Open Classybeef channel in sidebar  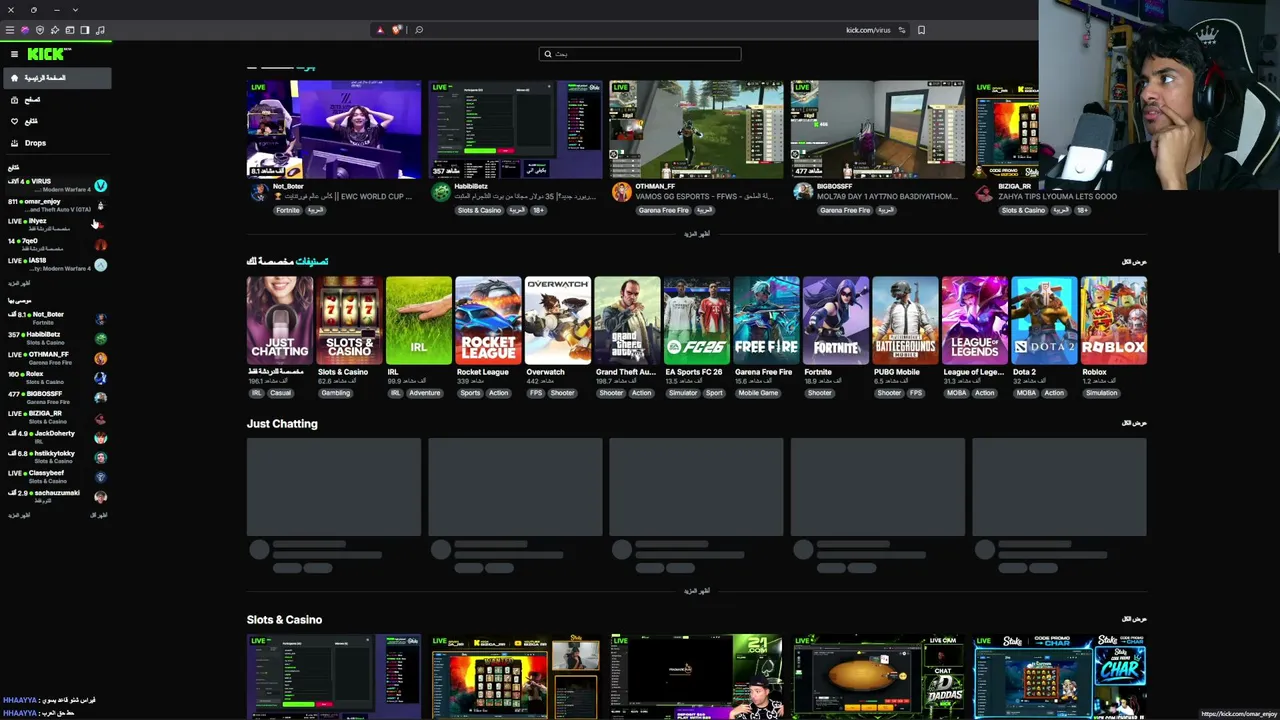click(x=56, y=477)
